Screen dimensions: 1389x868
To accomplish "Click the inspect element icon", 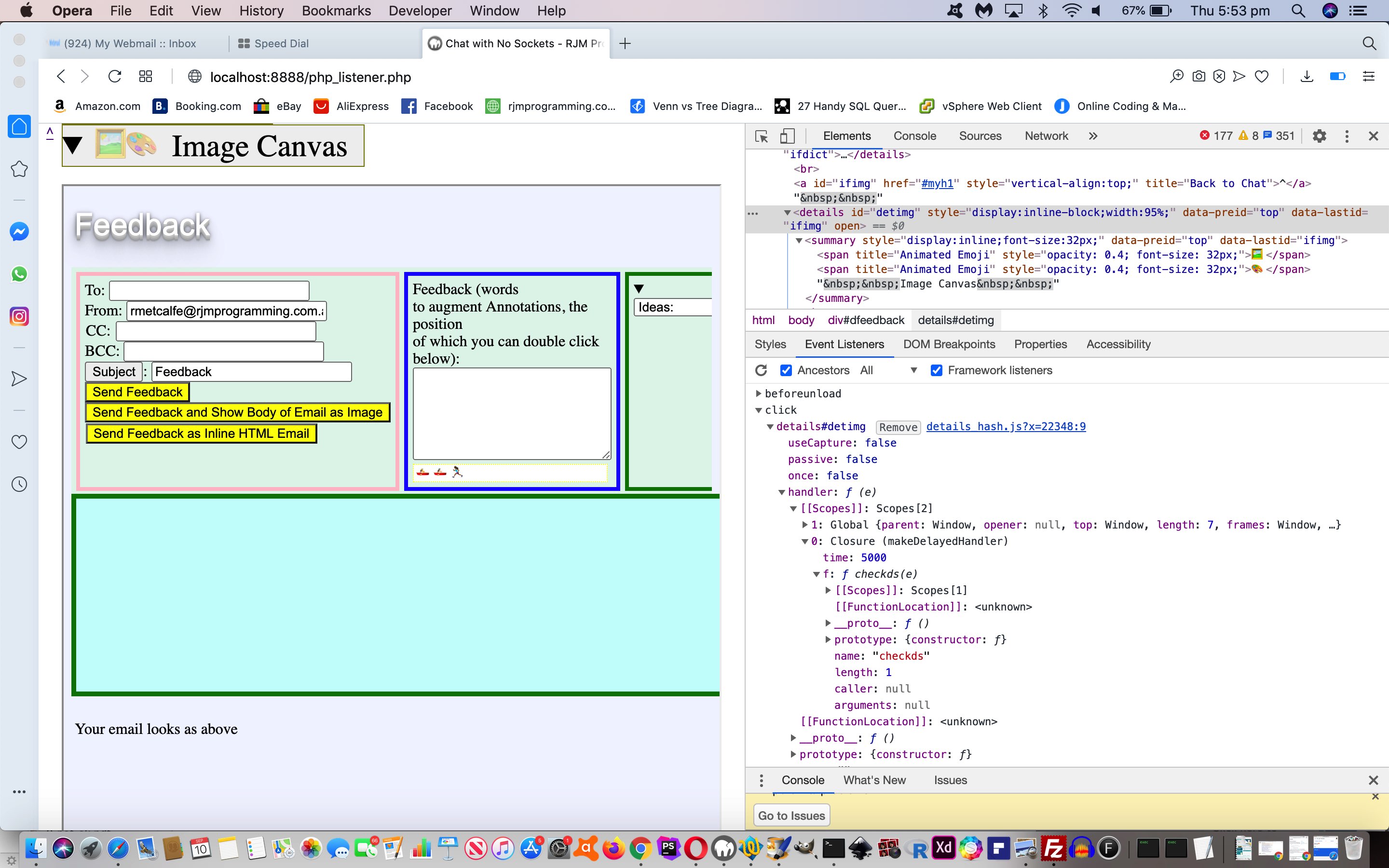I will click(x=761, y=136).
